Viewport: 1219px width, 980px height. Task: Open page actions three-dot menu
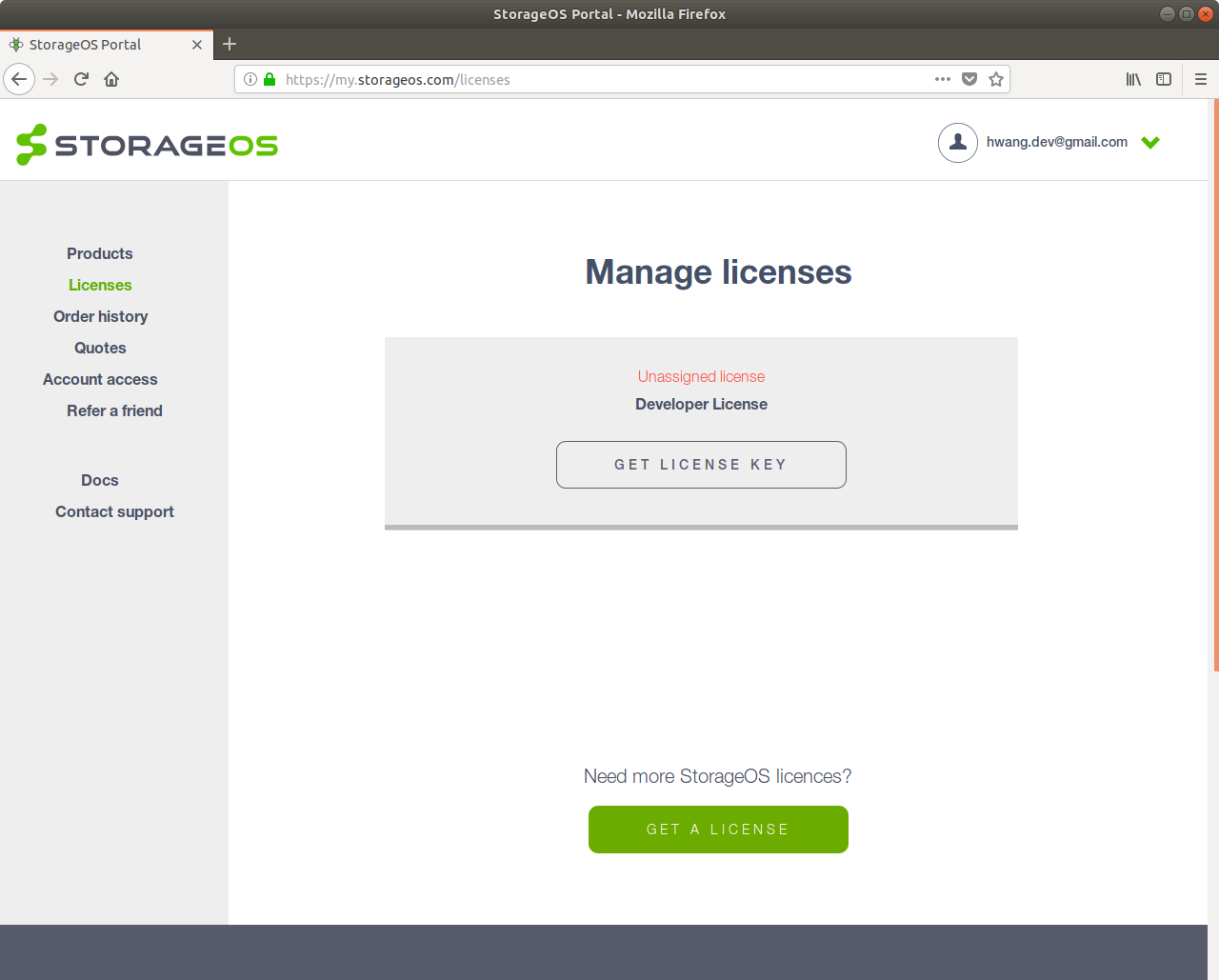pos(943,79)
